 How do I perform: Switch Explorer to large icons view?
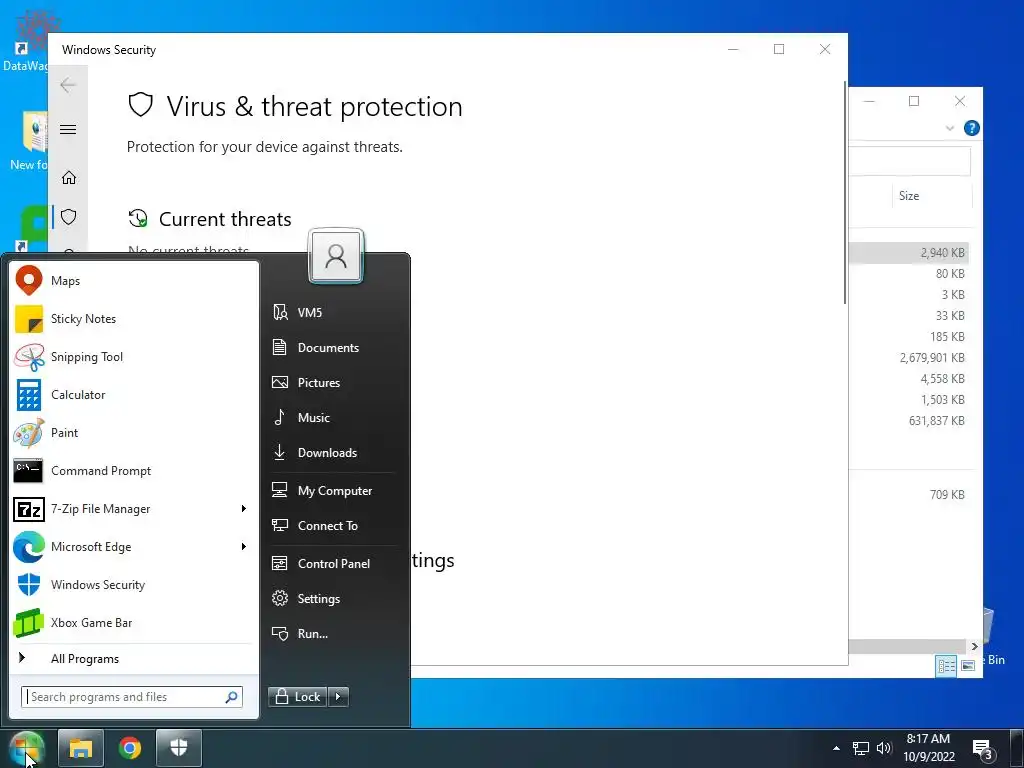pyautogui.click(x=968, y=666)
